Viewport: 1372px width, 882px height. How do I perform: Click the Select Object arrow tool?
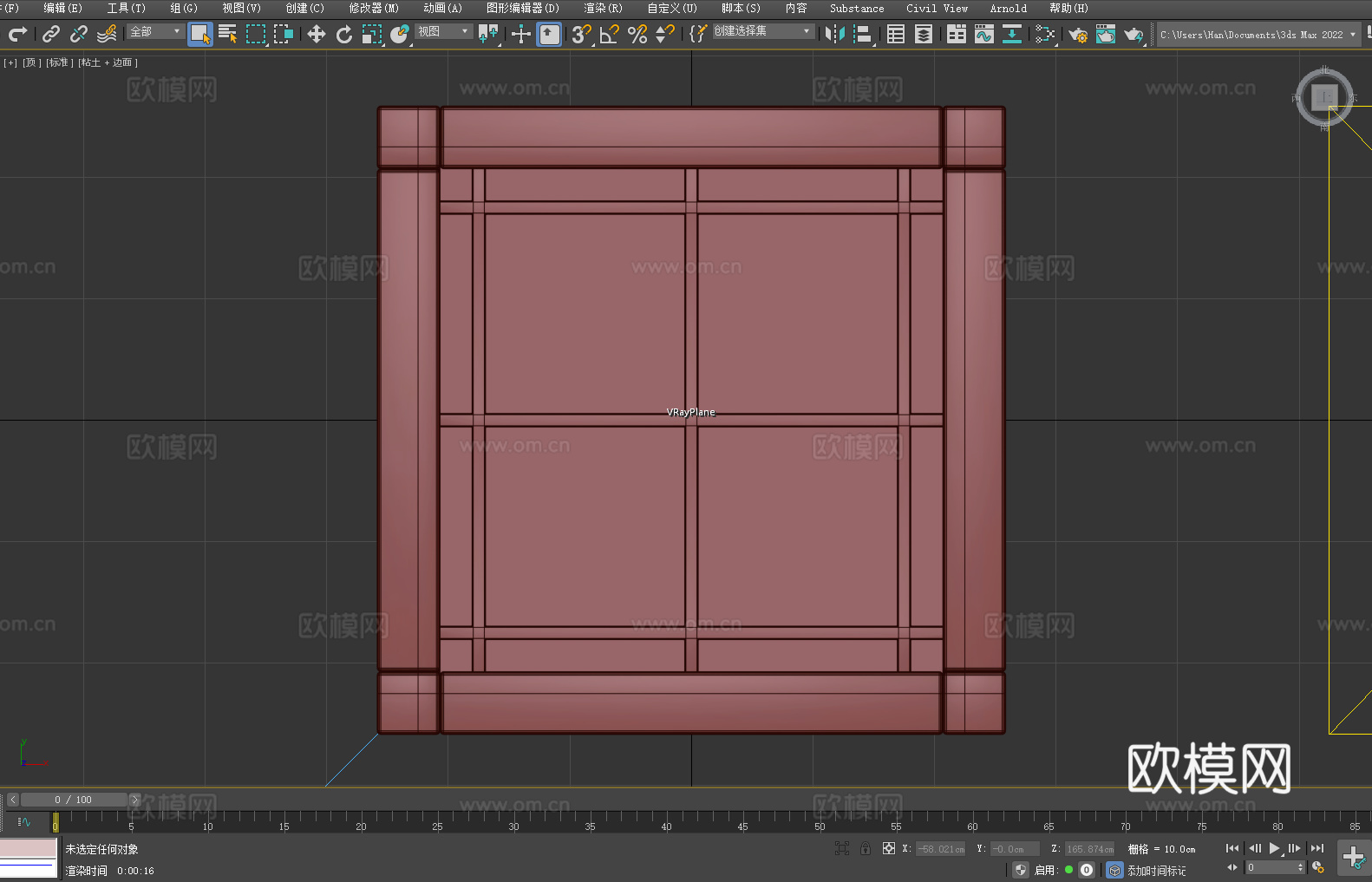tap(199, 34)
